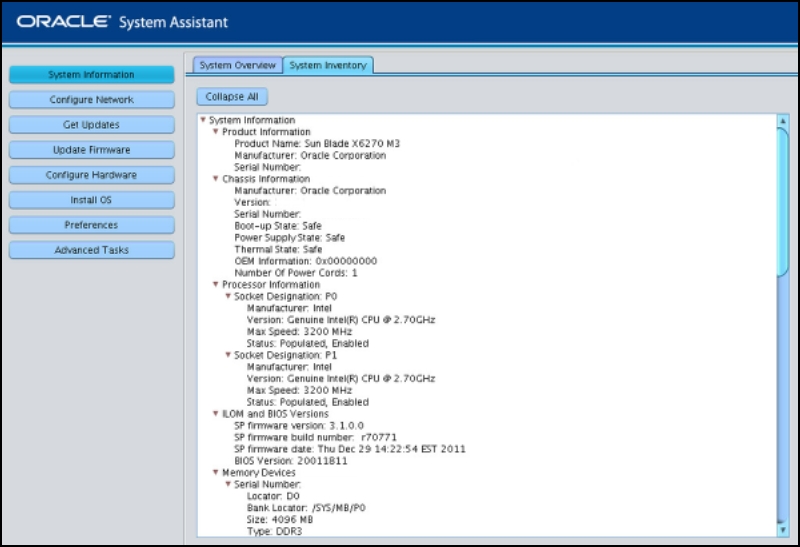Select the 'Power Supply State: Safe' row
The height and width of the screenshot is (547, 800).
point(289,237)
